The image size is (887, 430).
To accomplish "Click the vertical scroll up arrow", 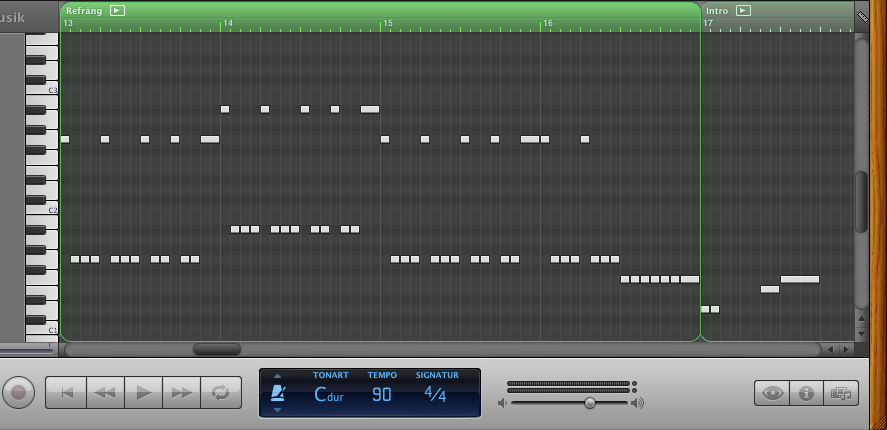I will [861, 319].
